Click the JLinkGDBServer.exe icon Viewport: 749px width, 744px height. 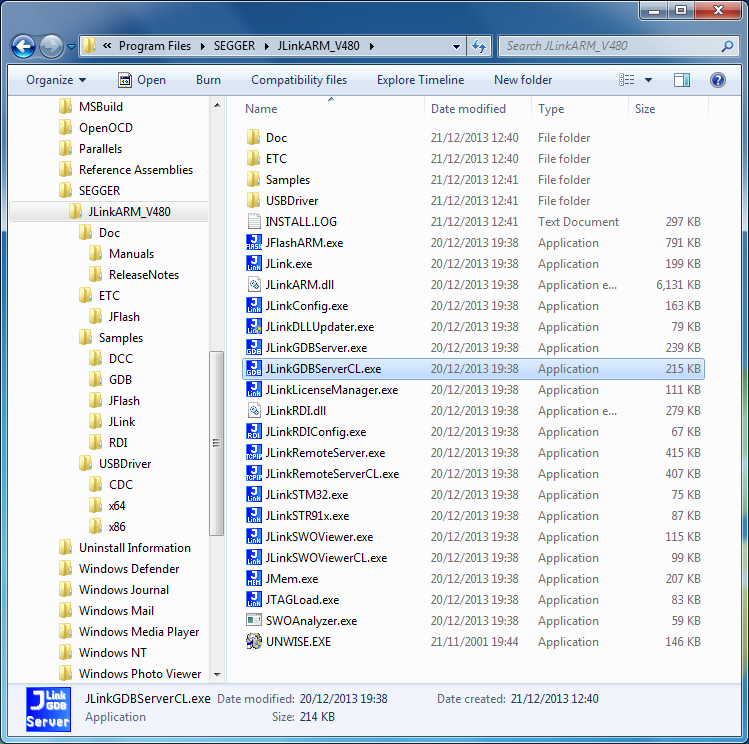(x=254, y=348)
